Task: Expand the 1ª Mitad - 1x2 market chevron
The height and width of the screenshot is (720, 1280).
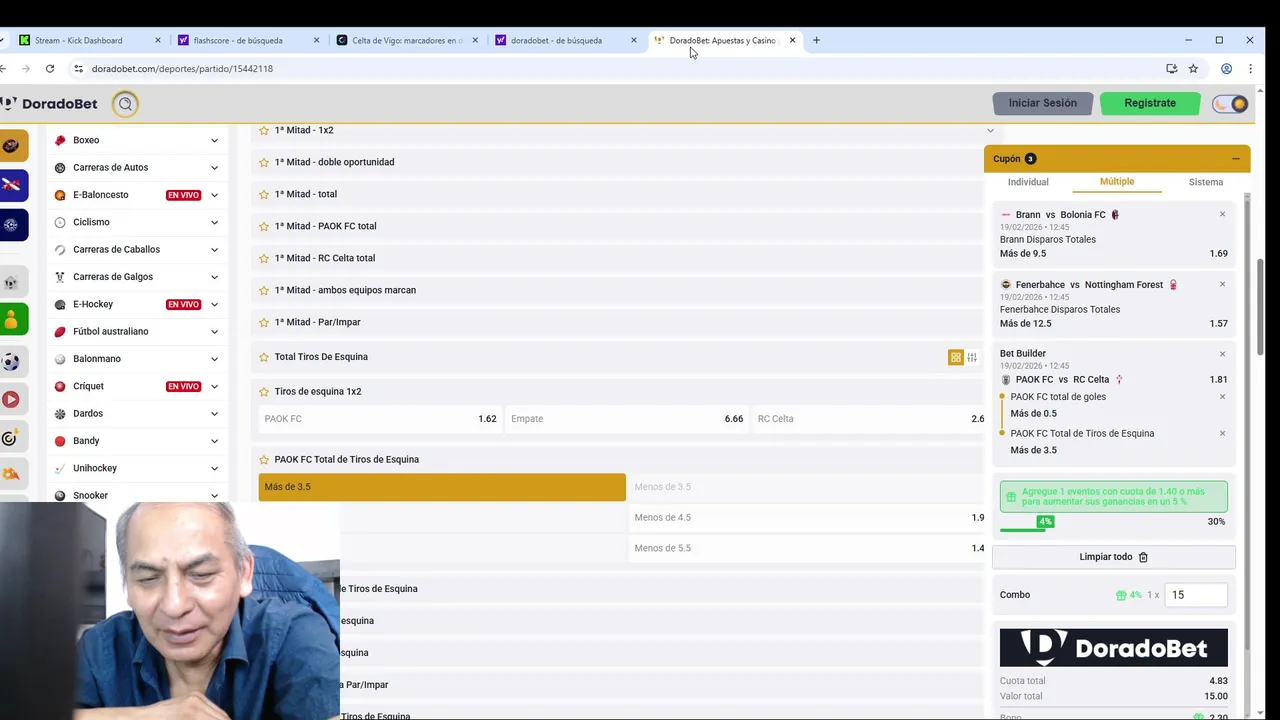Action: [990, 130]
